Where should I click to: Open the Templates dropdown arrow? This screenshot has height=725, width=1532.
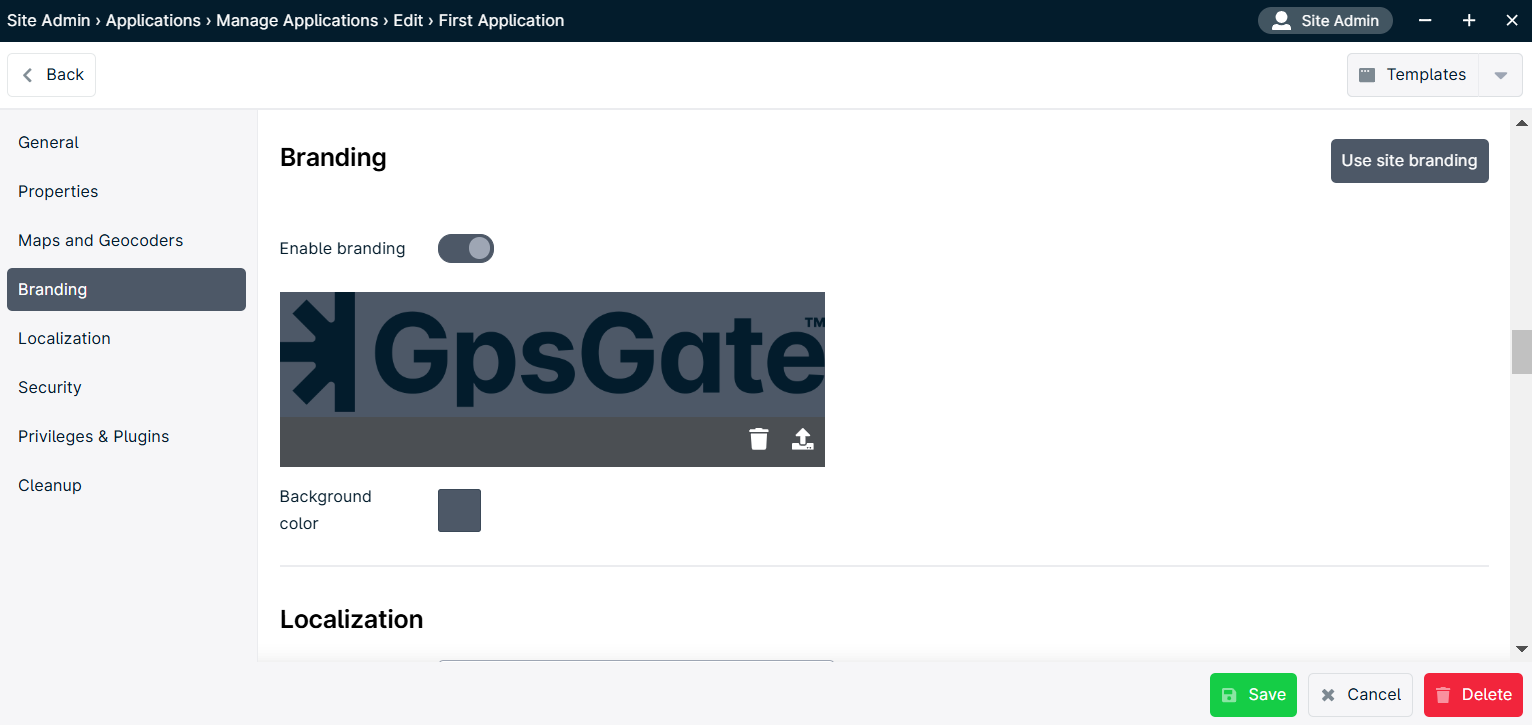tap(1501, 75)
